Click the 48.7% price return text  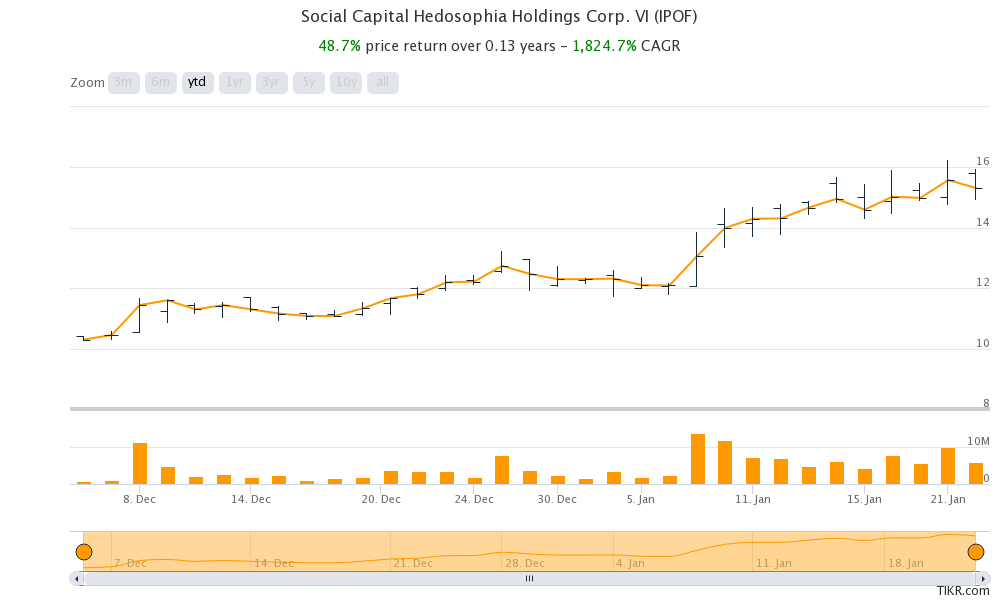tap(339, 45)
